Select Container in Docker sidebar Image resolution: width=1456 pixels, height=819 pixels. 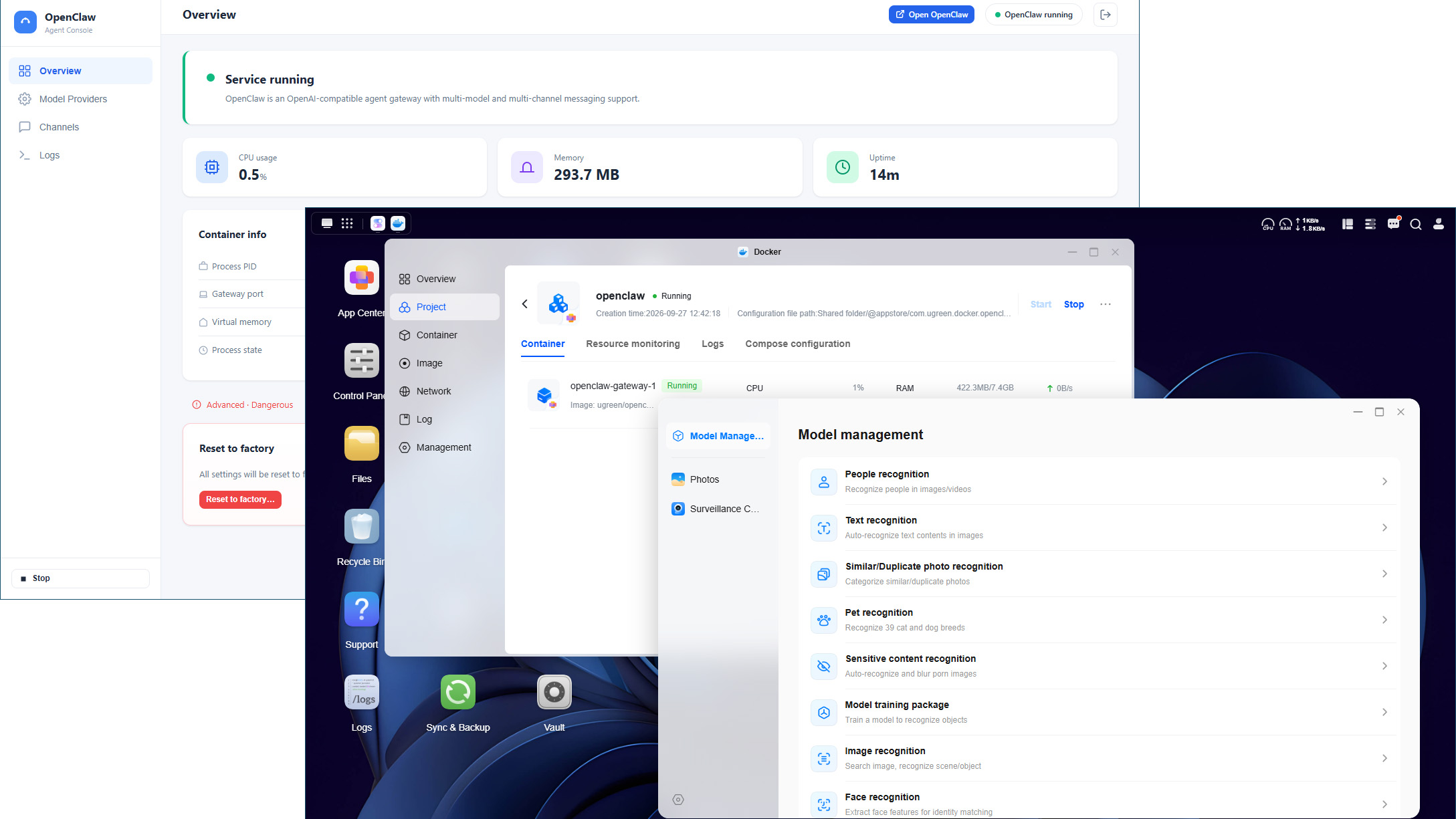pos(444,335)
